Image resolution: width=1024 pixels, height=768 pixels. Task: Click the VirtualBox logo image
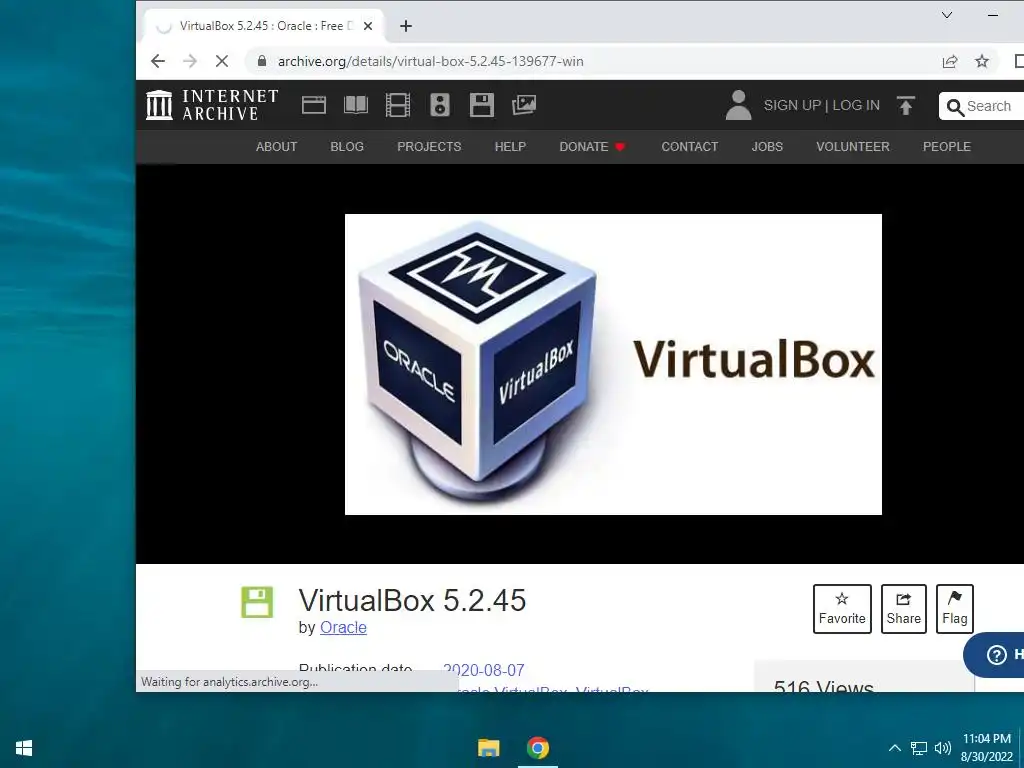point(613,364)
